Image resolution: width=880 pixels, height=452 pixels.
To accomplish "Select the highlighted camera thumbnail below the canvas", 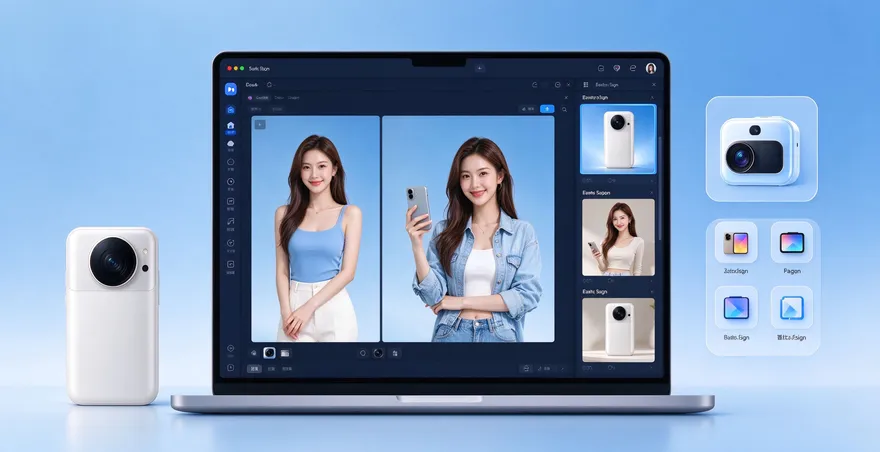I will coord(269,353).
